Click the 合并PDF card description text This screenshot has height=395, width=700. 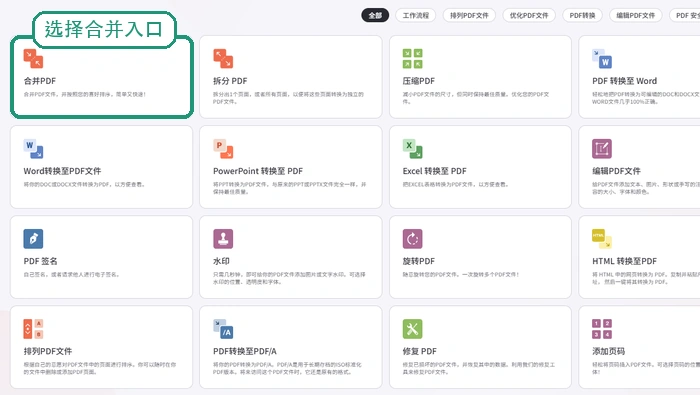click(x=85, y=94)
